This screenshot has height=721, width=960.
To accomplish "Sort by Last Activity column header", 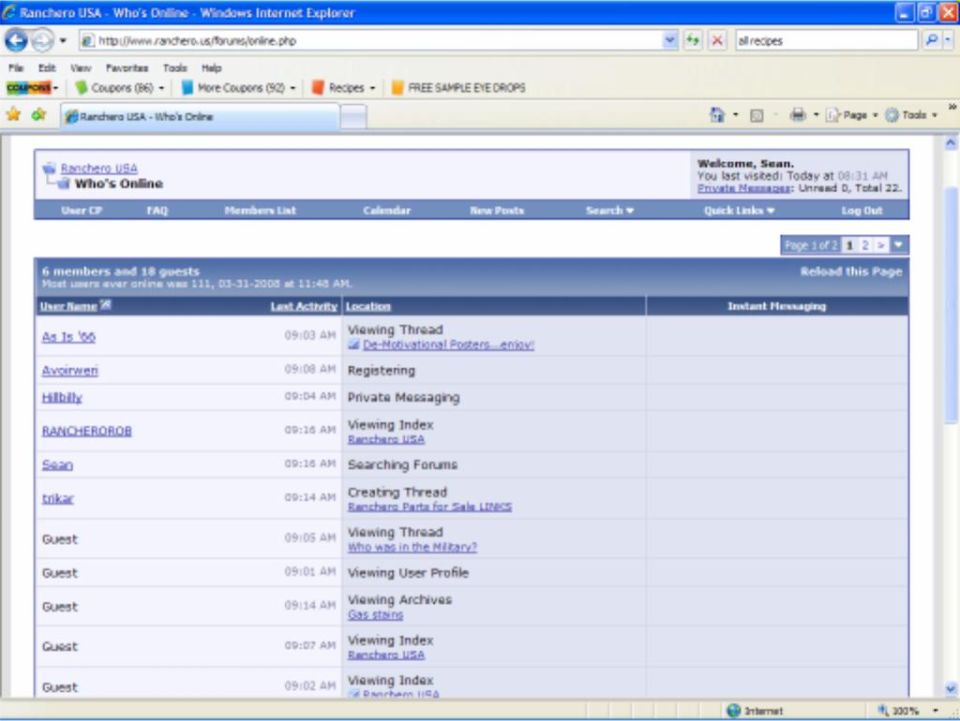I will [304, 306].
